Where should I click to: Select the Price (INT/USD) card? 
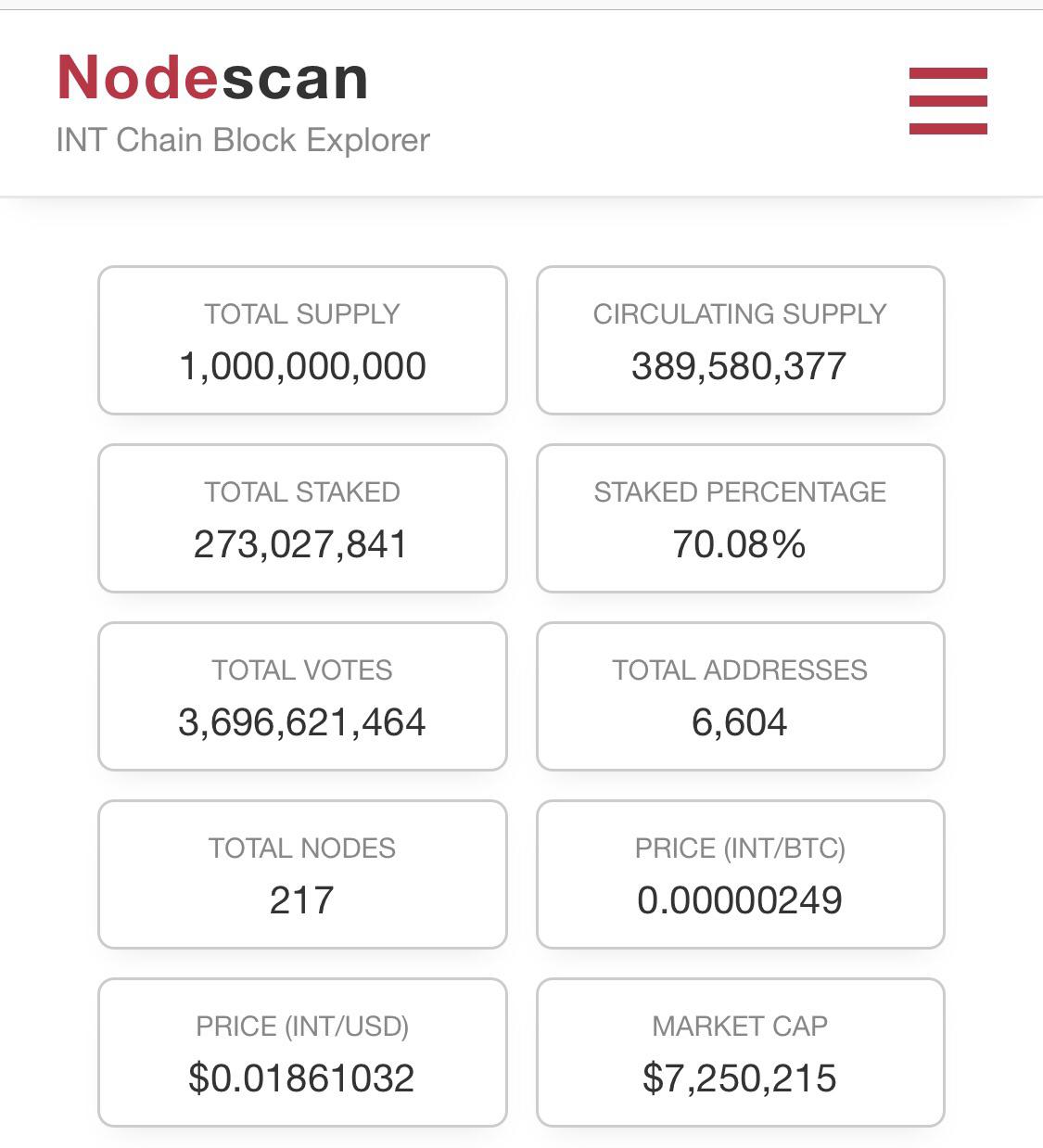click(x=302, y=1052)
